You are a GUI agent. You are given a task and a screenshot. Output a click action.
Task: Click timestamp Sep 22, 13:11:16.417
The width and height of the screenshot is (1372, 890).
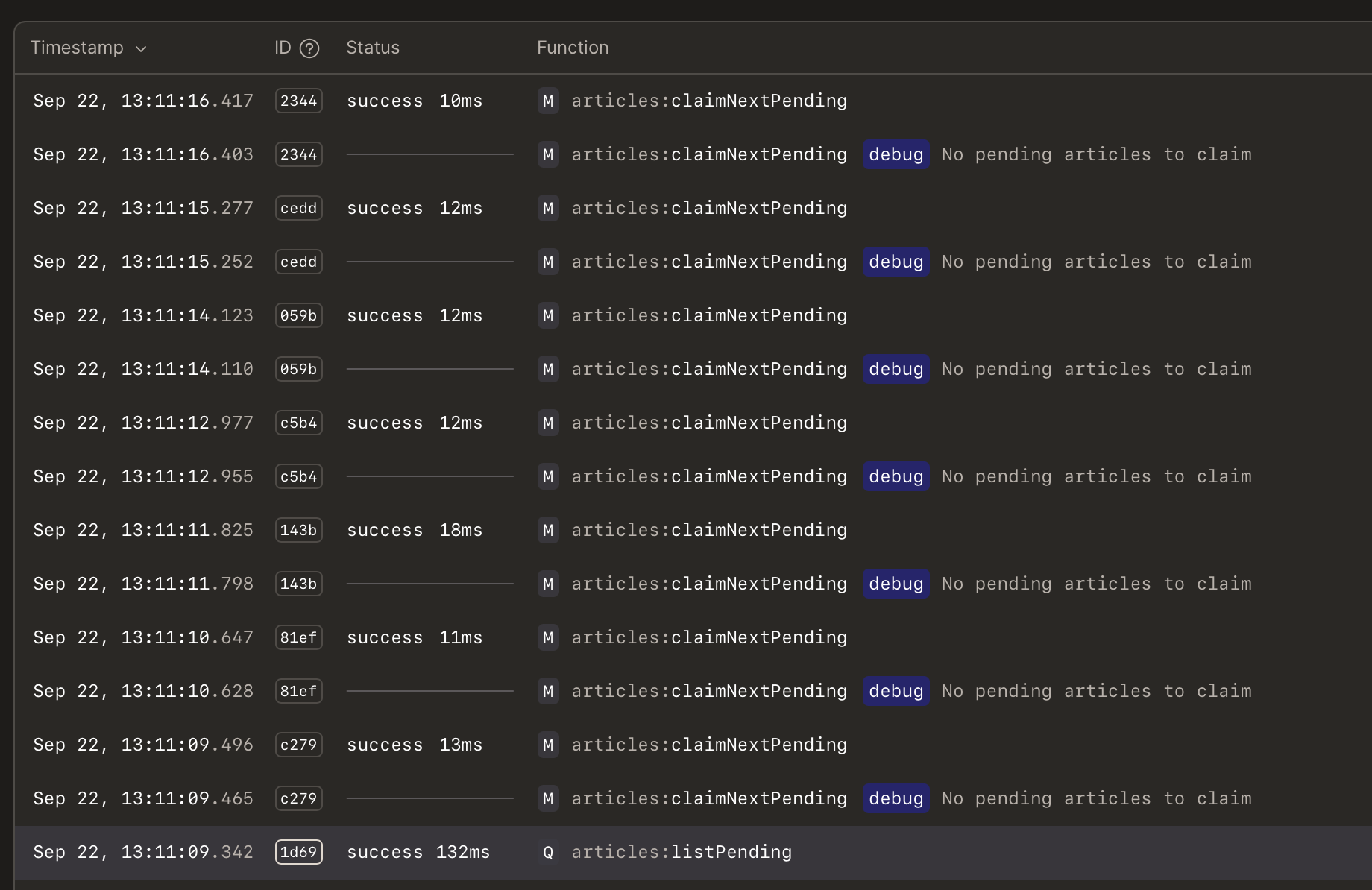point(143,101)
